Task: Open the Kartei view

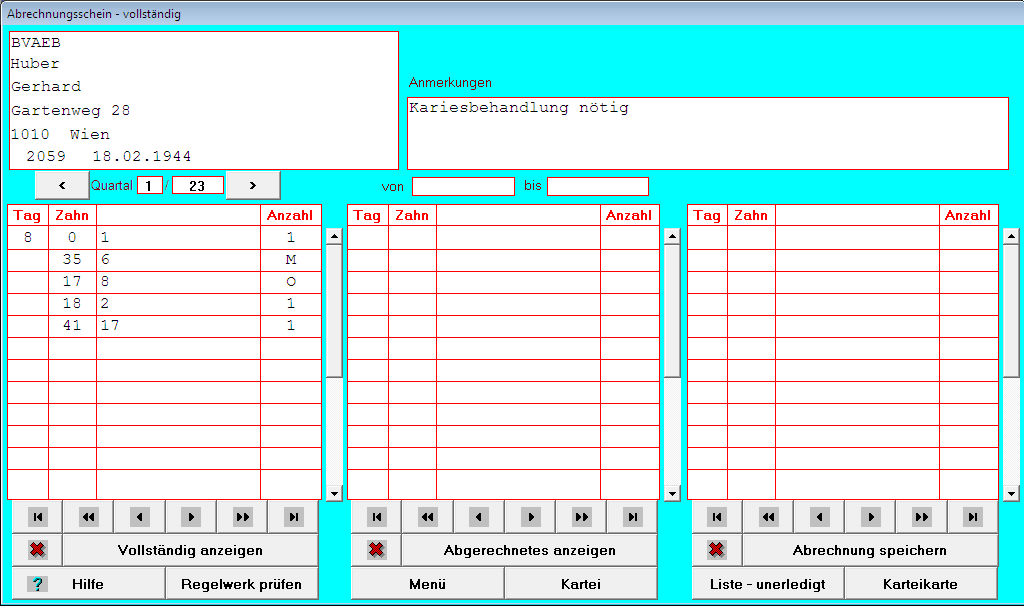Action: [580, 584]
